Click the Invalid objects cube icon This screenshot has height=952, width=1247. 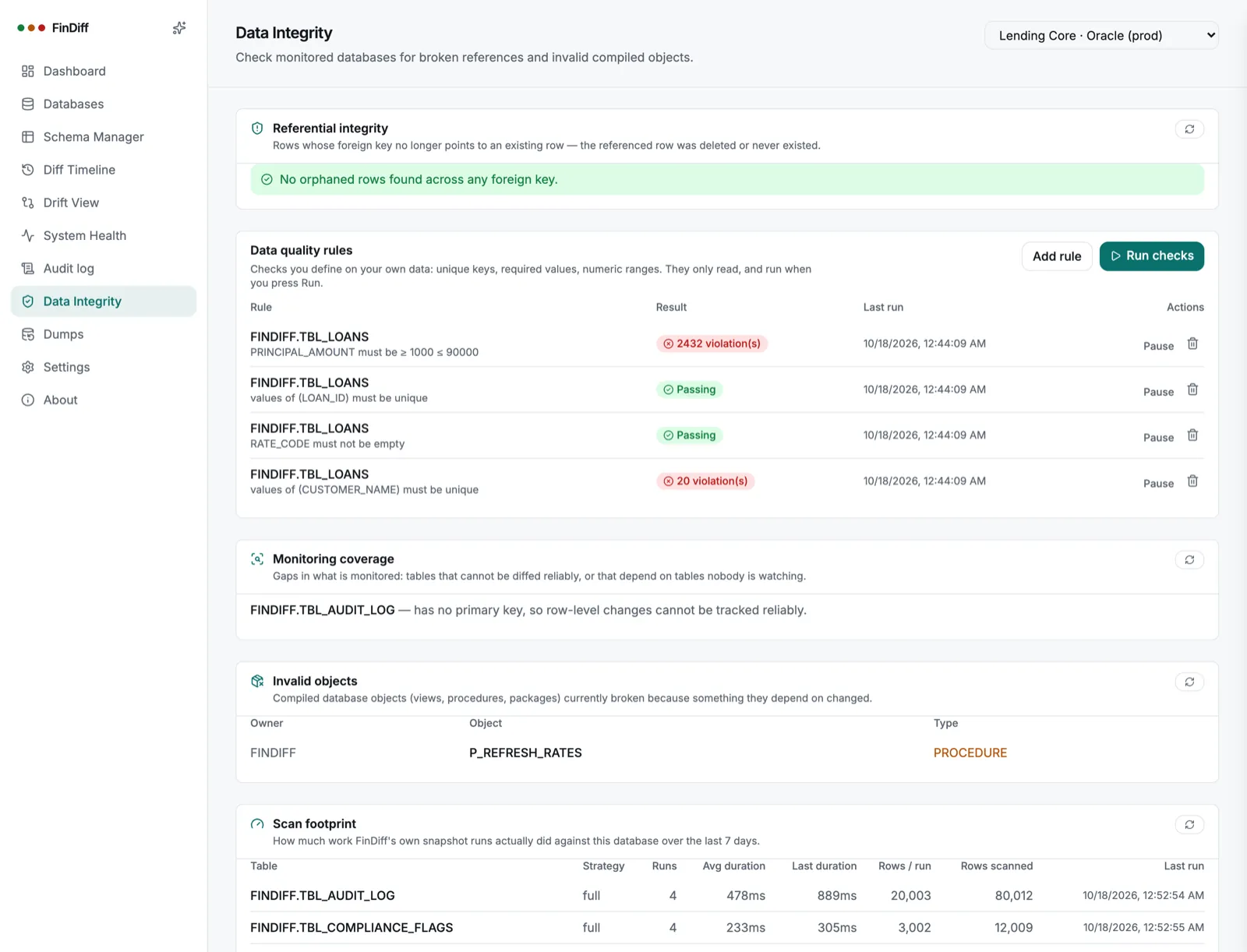257,681
